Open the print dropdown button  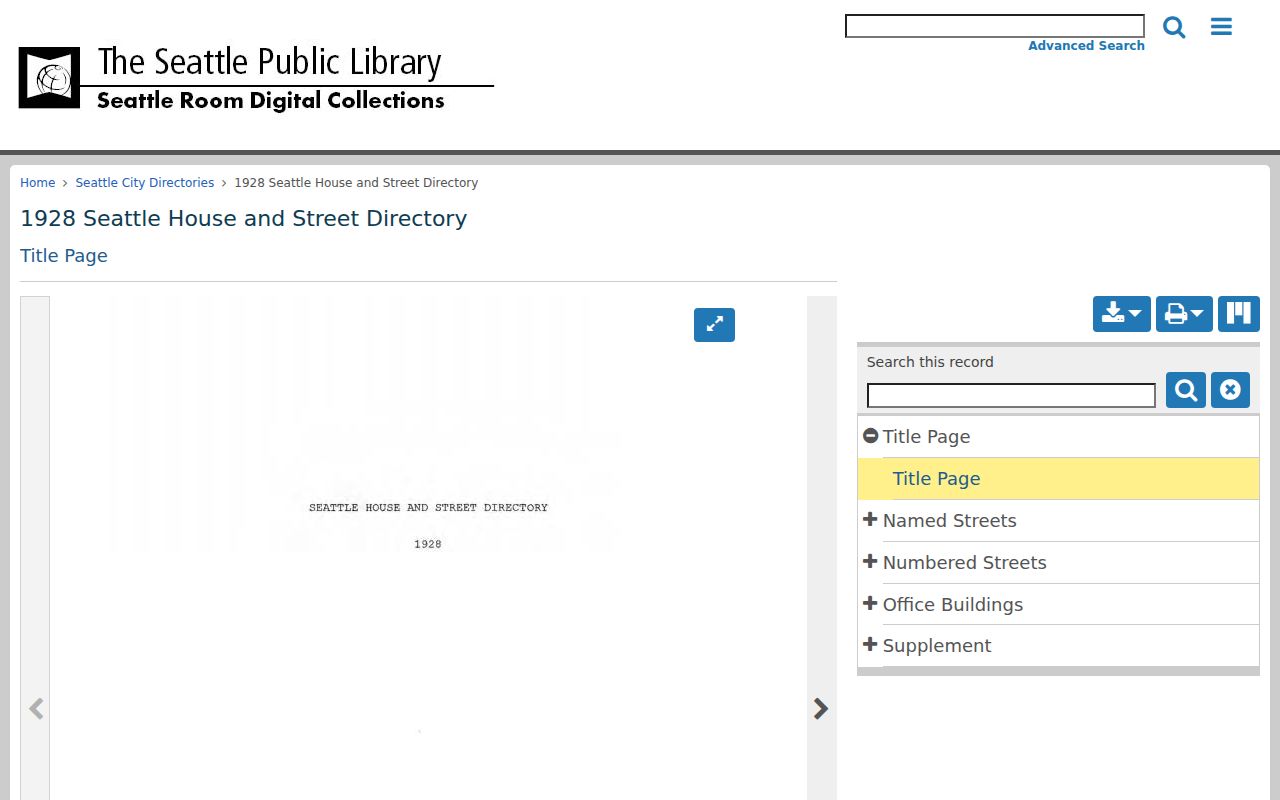coord(1184,314)
